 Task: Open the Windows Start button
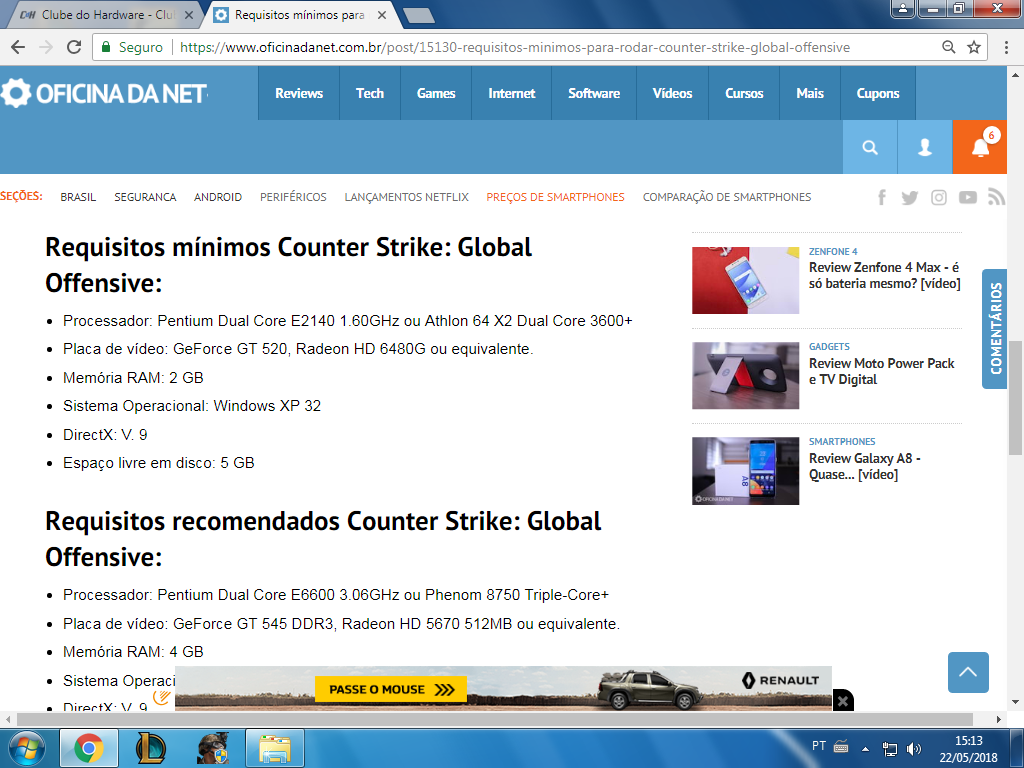pos(27,748)
